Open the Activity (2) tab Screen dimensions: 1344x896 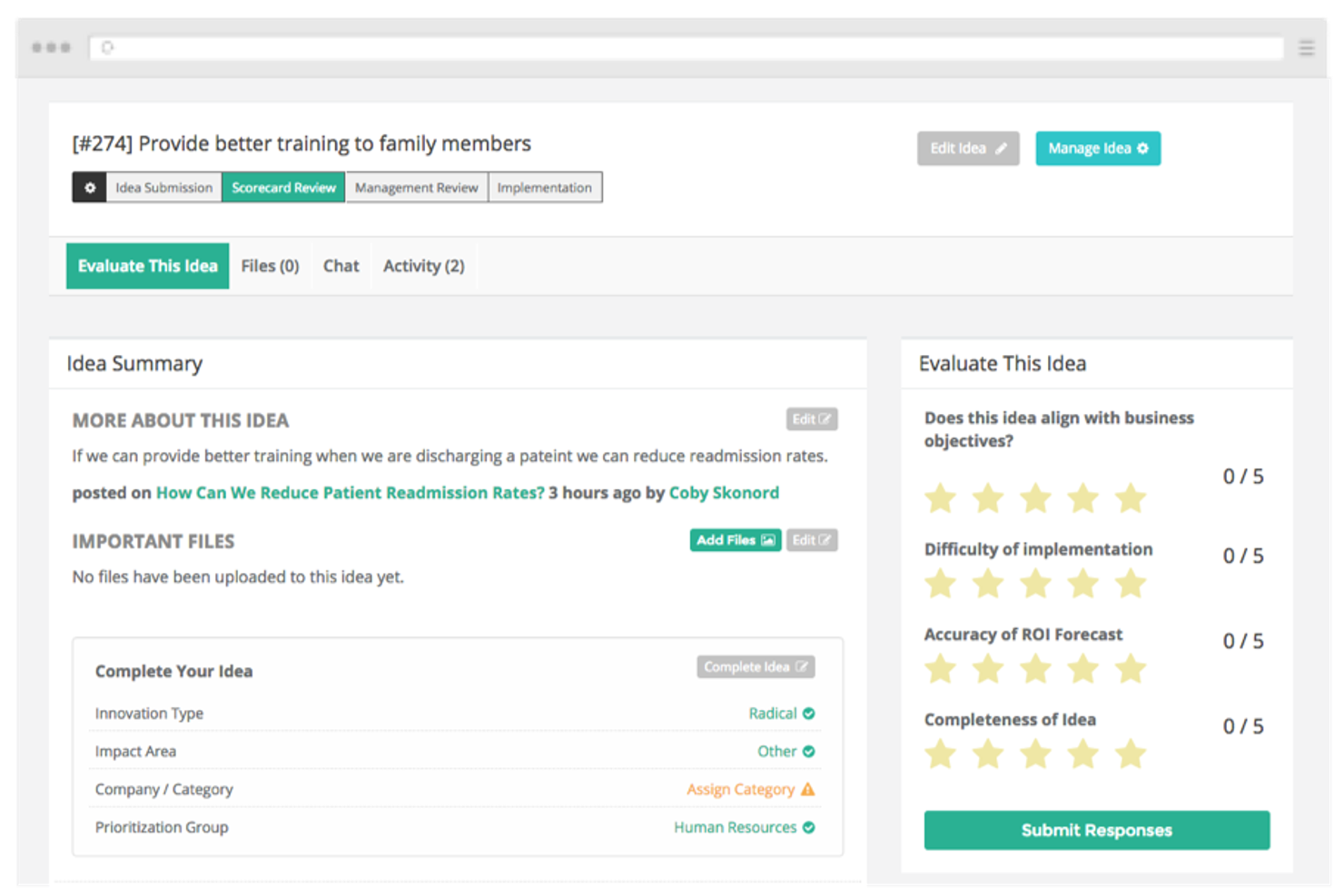[x=423, y=266]
